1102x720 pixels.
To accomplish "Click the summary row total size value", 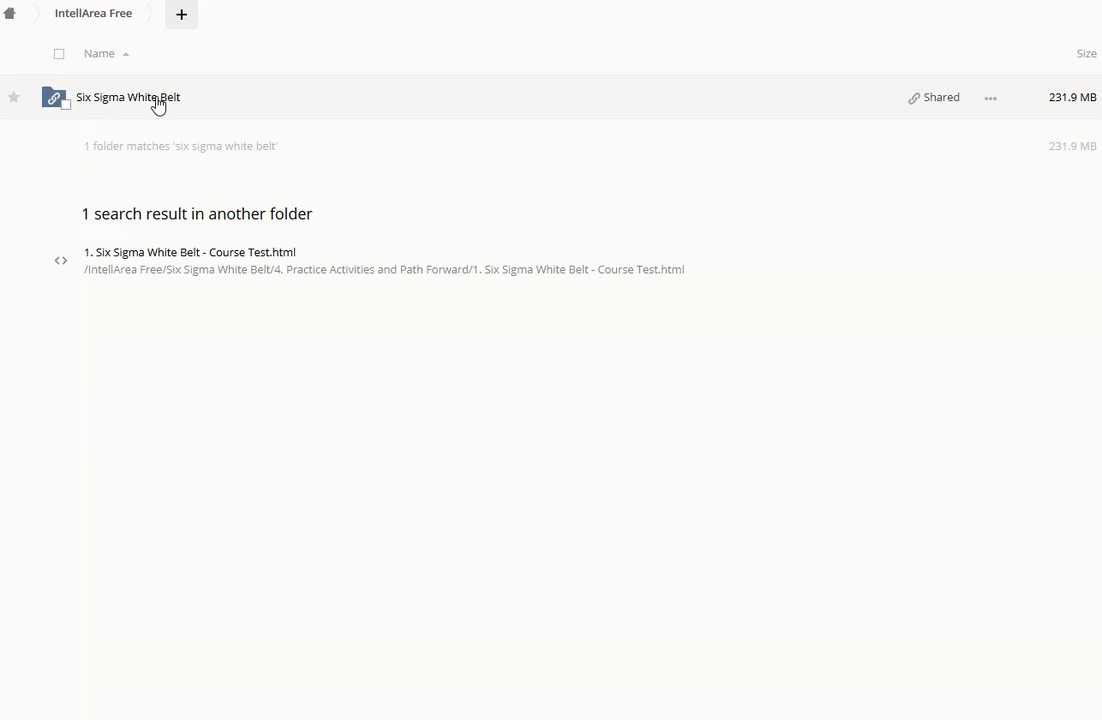I will pos(1072,146).
